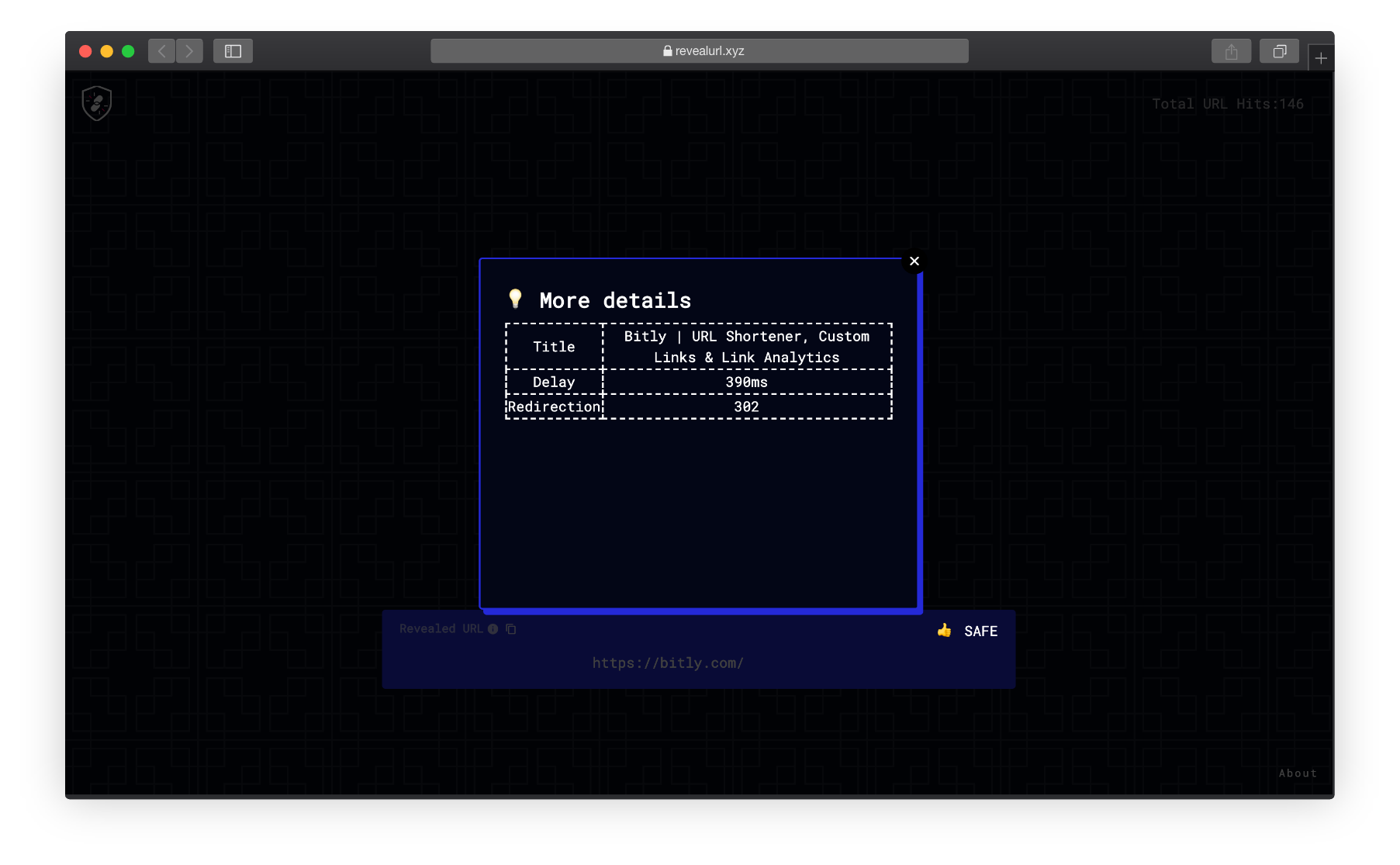
Task: Close the More details dialog
Action: click(x=914, y=261)
